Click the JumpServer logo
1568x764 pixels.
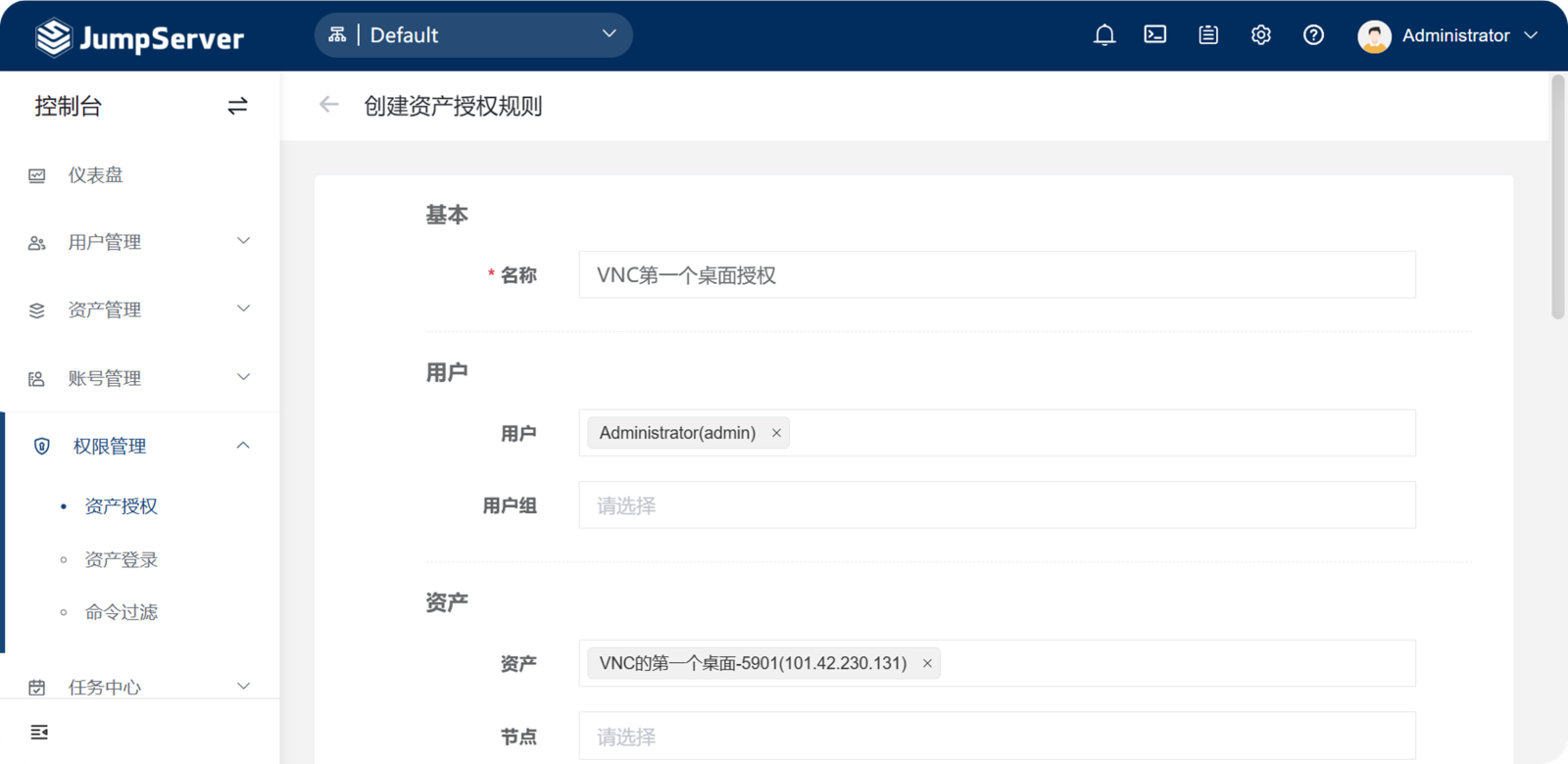[140, 37]
